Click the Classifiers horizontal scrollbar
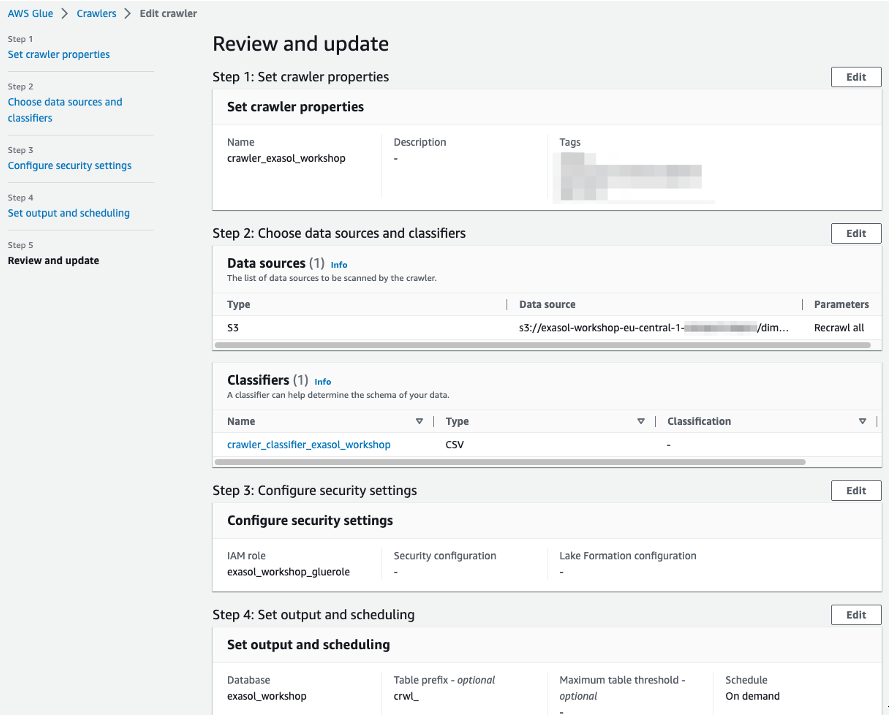Image resolution: width=889 pixels, height=716 pixels. 510,462
